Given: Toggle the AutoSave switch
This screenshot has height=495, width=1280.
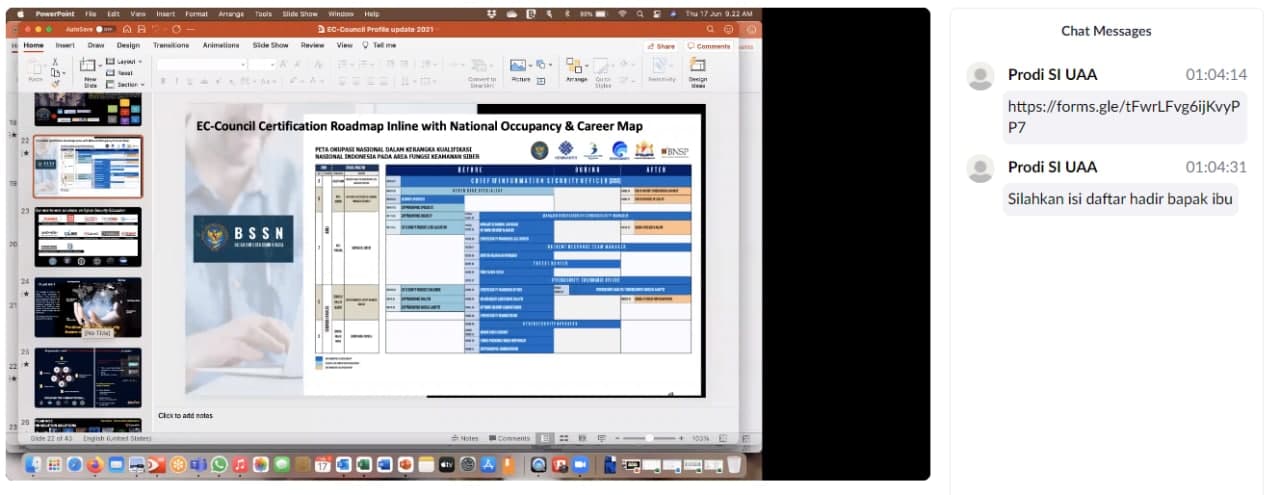Looking at the screenshot, I should (x=105, y=29).
